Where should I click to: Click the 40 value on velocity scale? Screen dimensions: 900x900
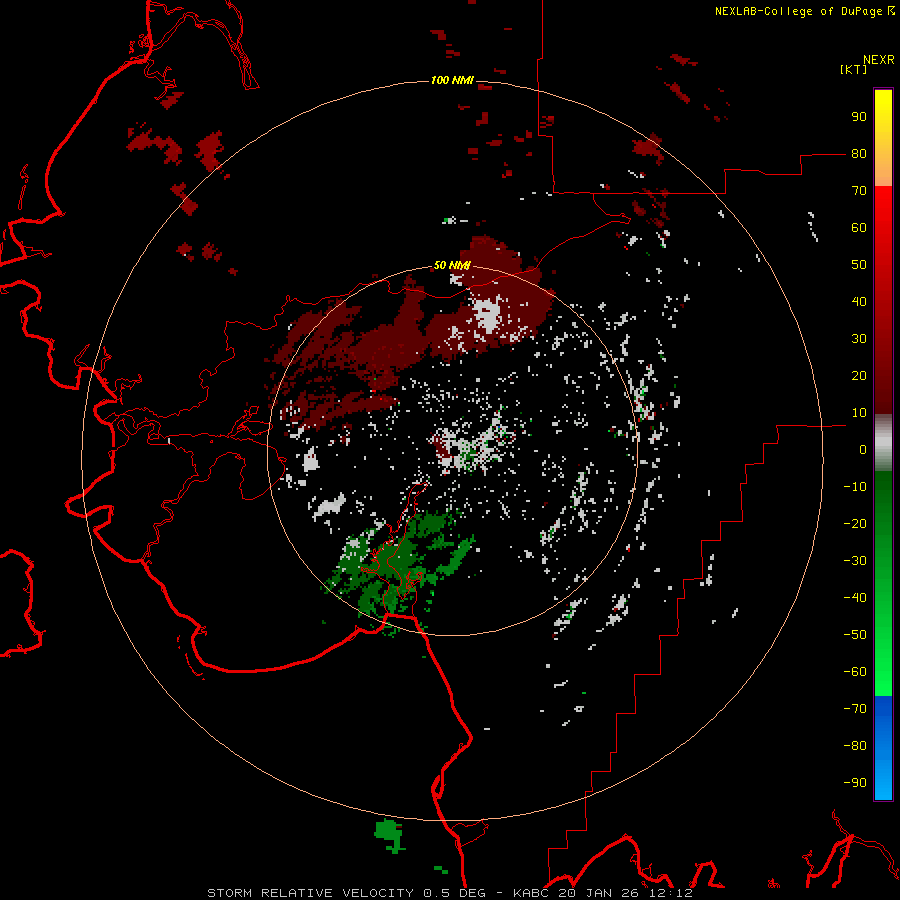pyautogui.click(x=859, y=301)
